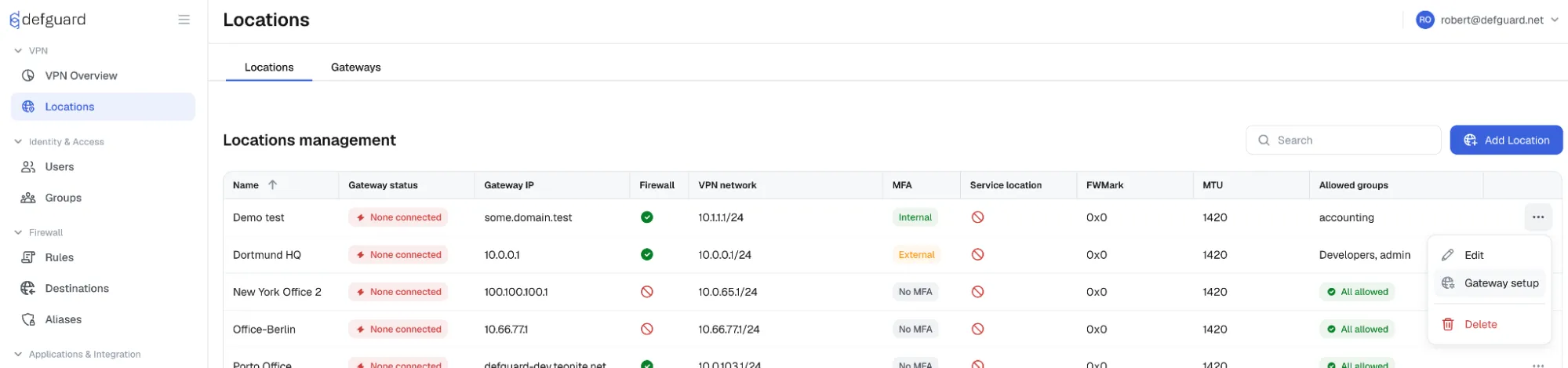Collapse the Identity & Access section
The height and width of the screenshot is (368, 1568).
pos(17,141)
